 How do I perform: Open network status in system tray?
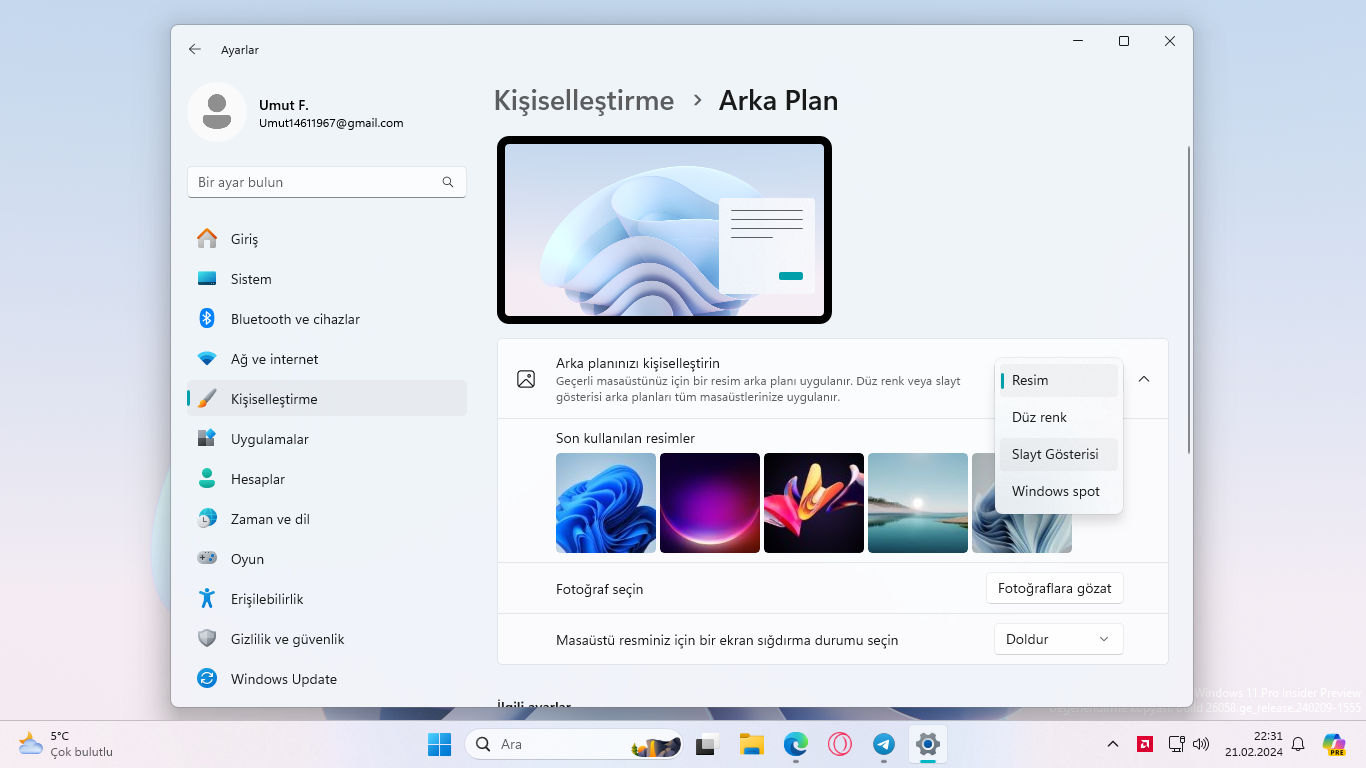coord(1176,744)
